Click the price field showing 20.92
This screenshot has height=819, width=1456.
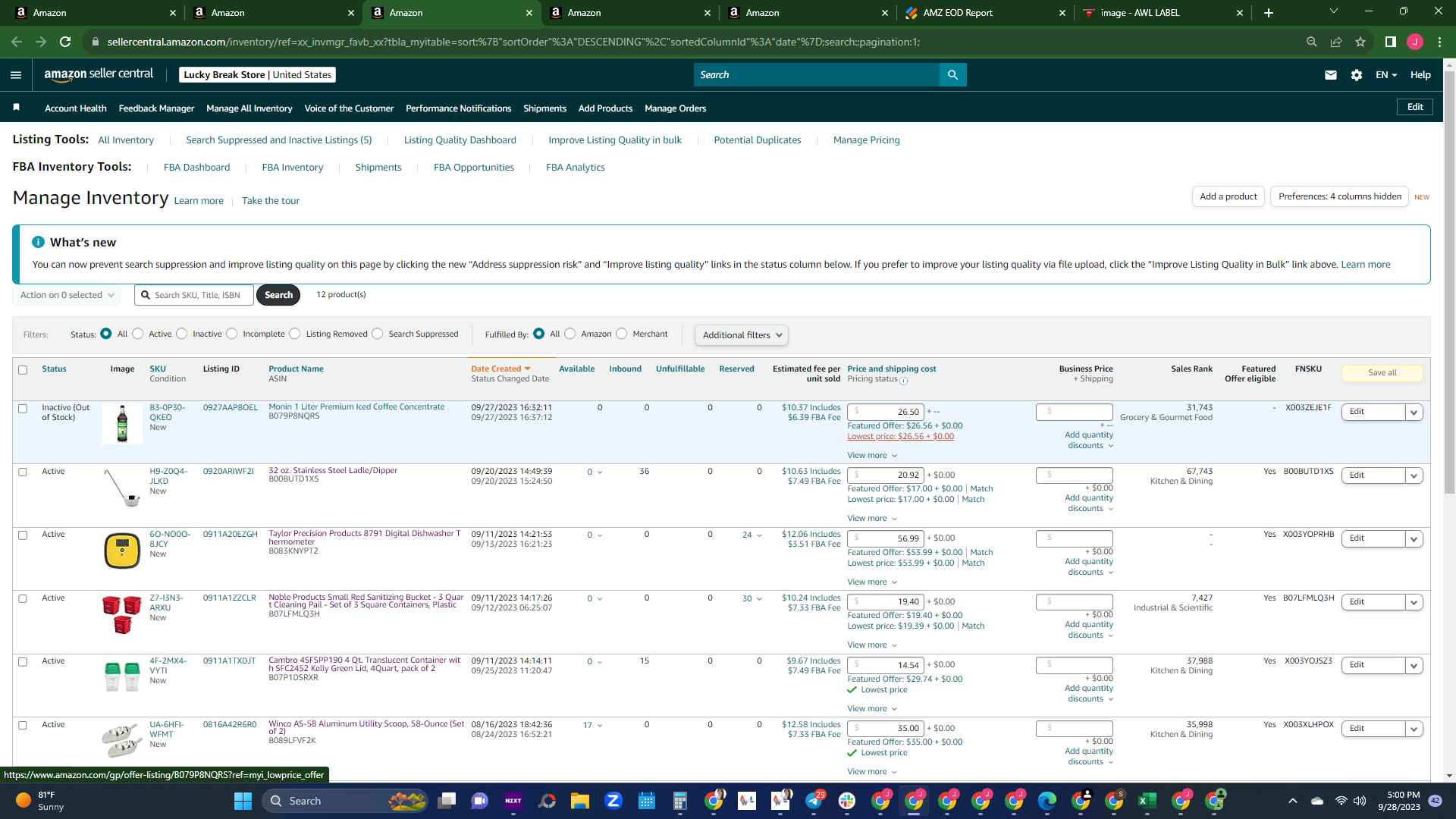[x=886, y=475]
